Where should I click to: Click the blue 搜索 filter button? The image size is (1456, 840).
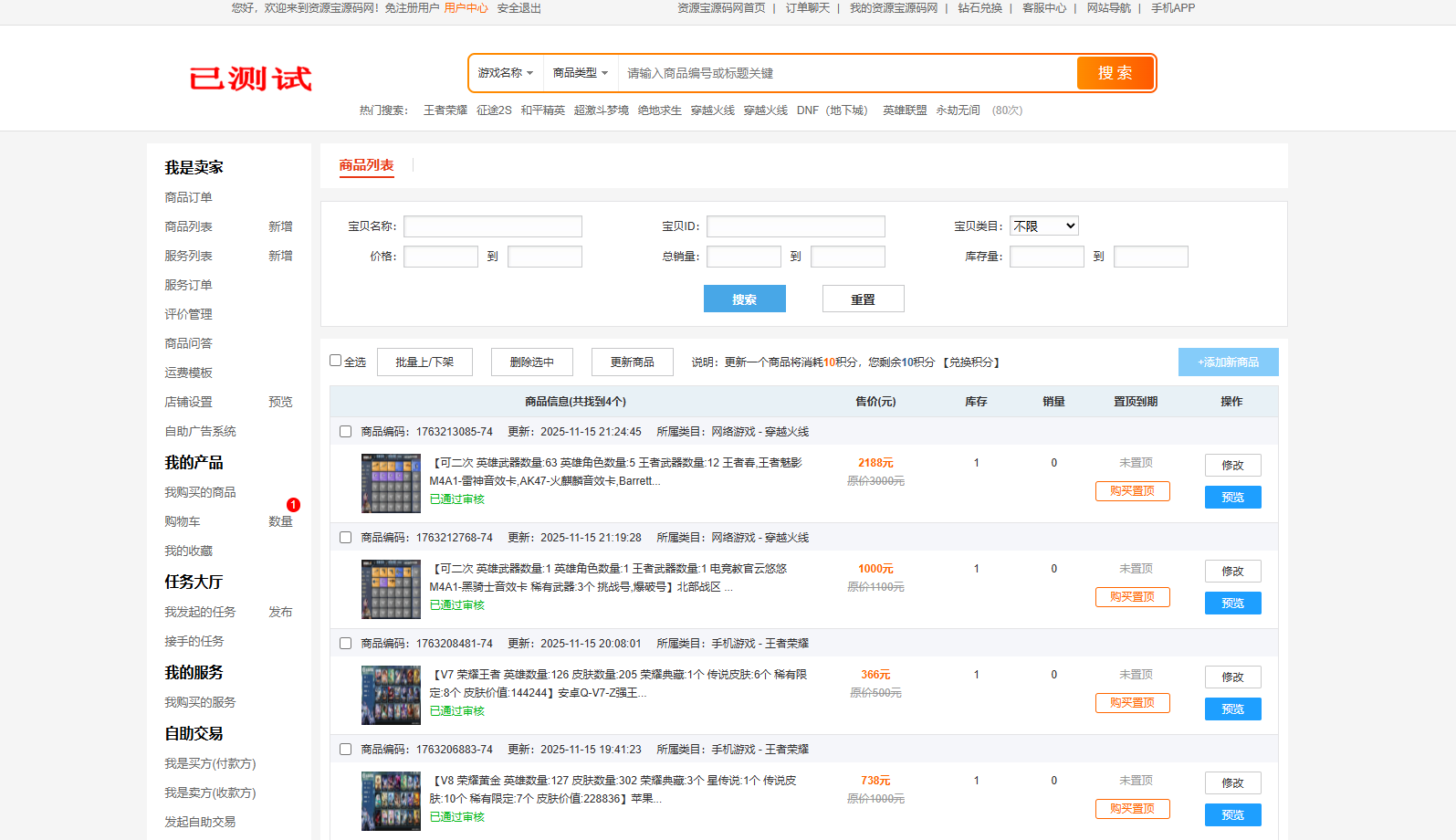pyautogui.click(x=745, y=299)
